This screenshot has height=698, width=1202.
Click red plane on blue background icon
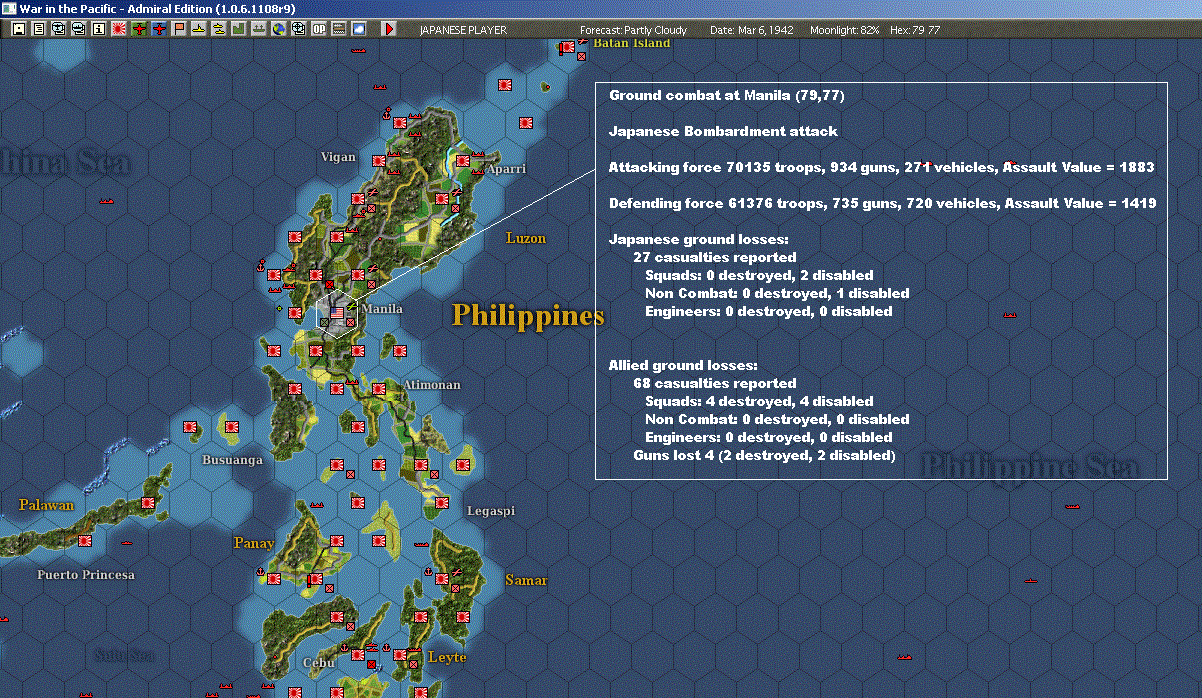[x=159, y=29]
